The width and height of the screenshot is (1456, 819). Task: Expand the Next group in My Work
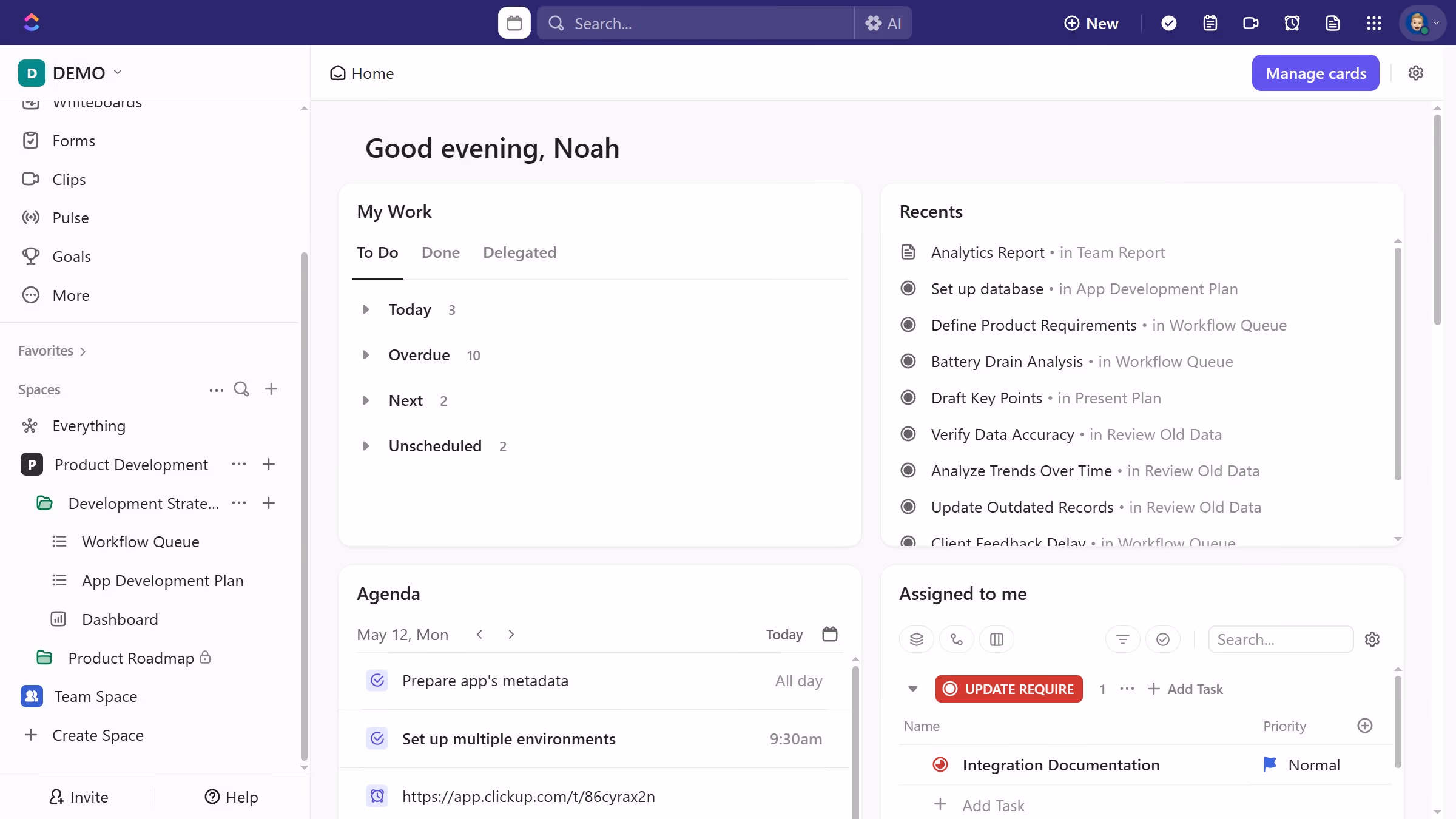pyautogui.click(x=365, y=400)
